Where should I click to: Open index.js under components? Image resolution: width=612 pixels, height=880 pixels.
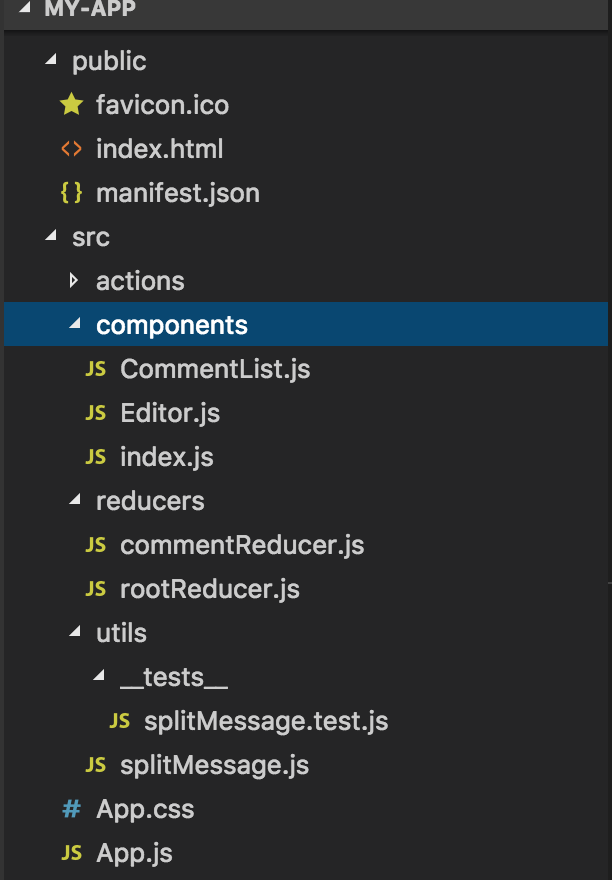(x=166, y=457)
